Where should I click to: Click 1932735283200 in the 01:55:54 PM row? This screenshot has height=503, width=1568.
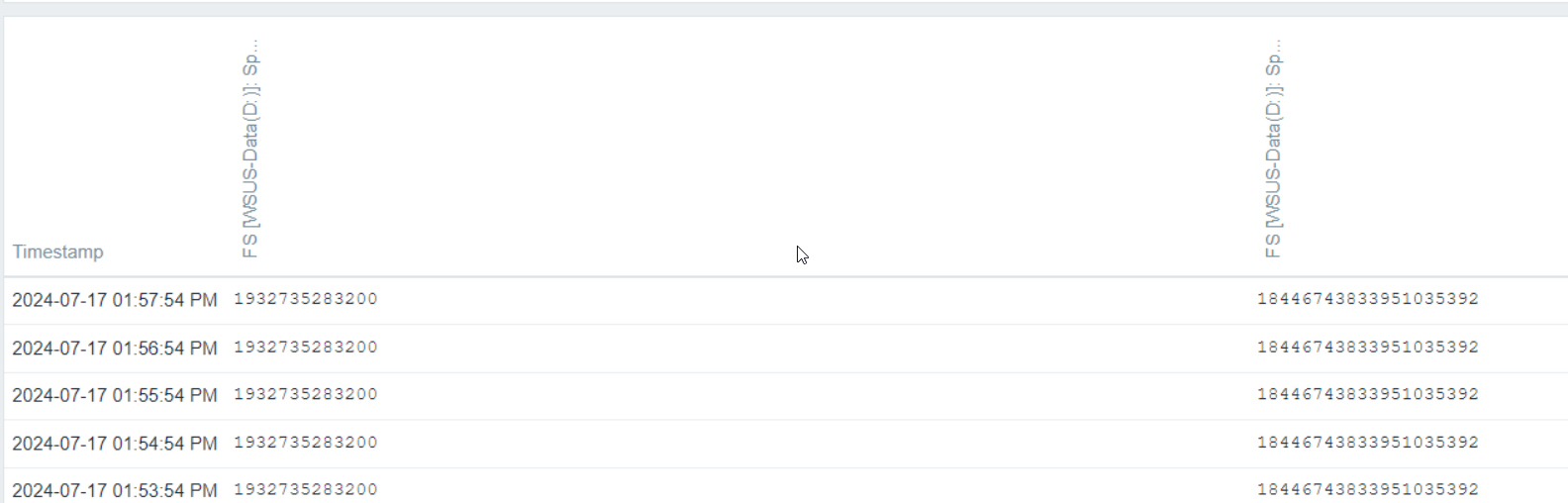pyautogui.click(x=306, y=394)
